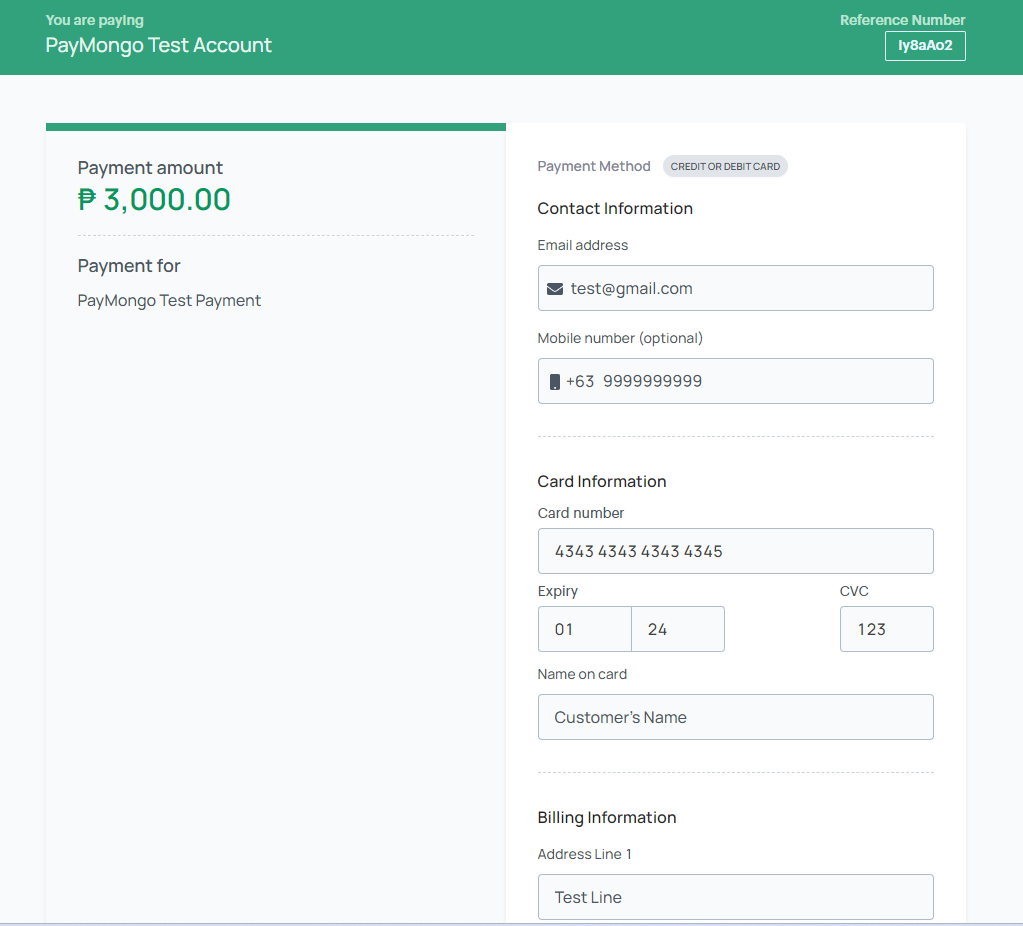Click the Mobile number (optional) label
1023x926 pixels.
[x=620, y=338]
